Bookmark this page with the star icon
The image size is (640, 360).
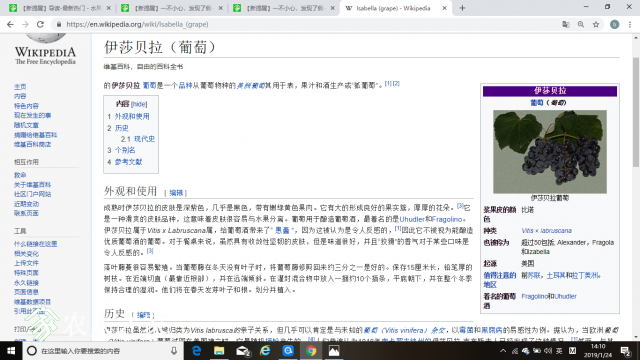596,24
